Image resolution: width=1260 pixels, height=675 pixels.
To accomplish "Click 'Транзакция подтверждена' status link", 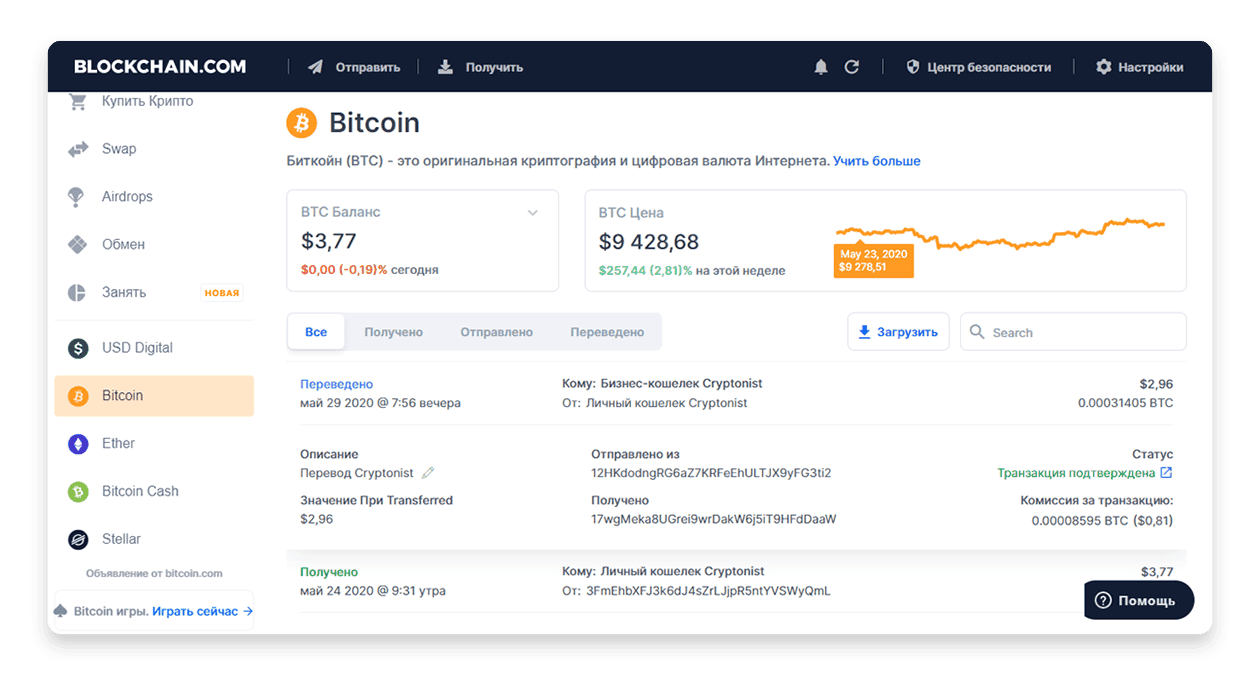I will pyautogui.click(x=1076, y=473).
